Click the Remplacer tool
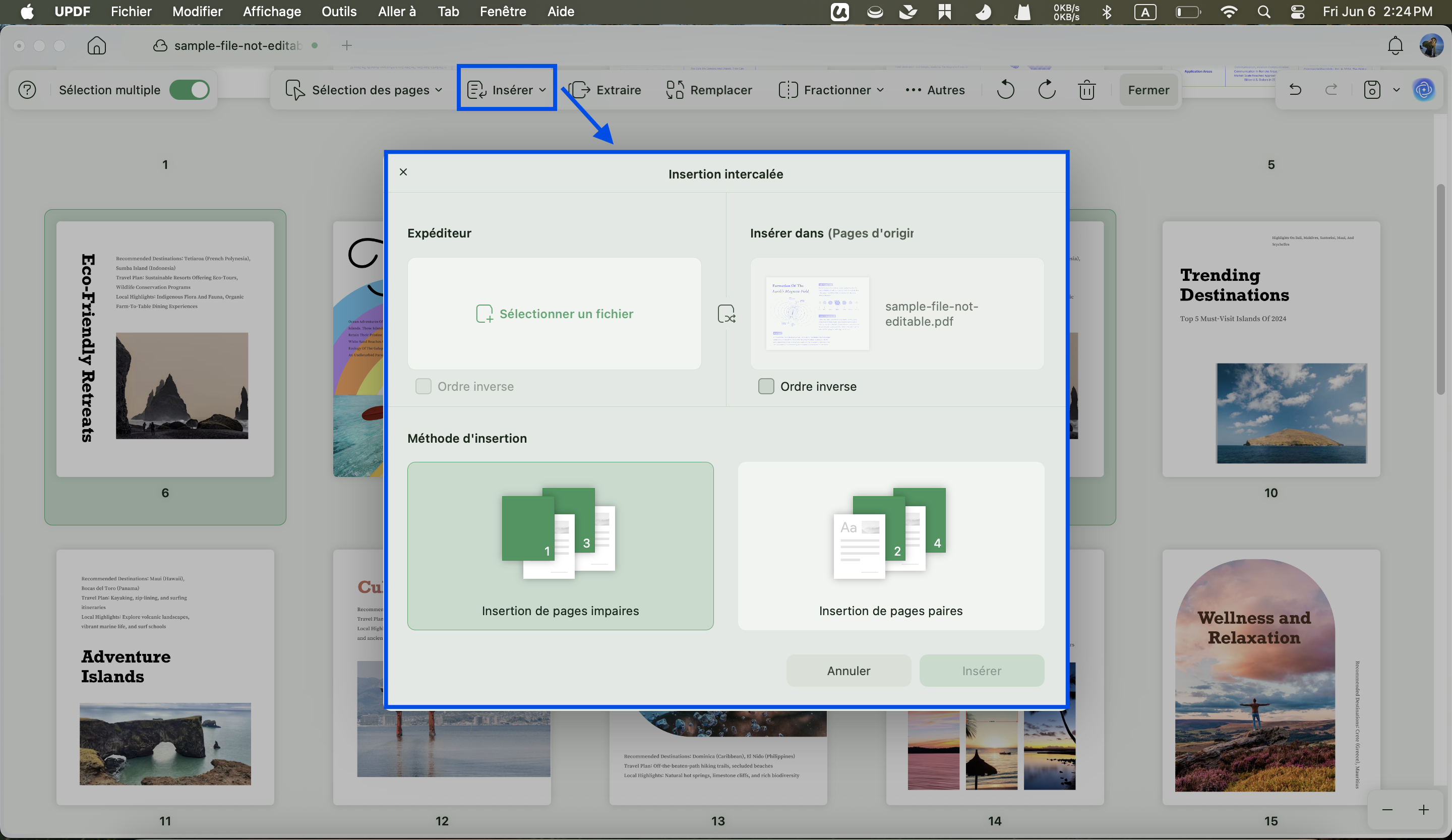The image size is (1452, 840). [709, 90]
